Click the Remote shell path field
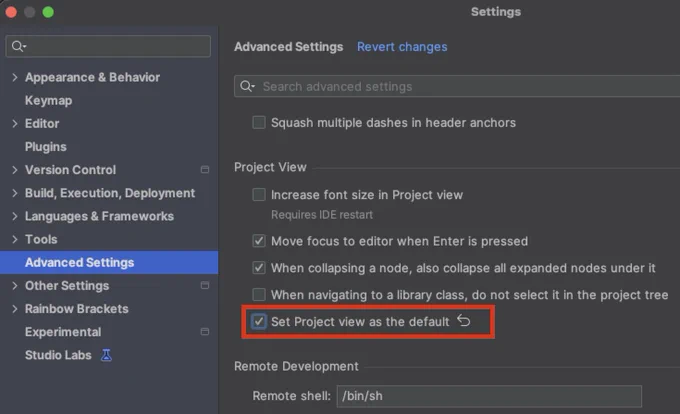Viewport: 680px width, 414px height. click(x=489, y=396)
